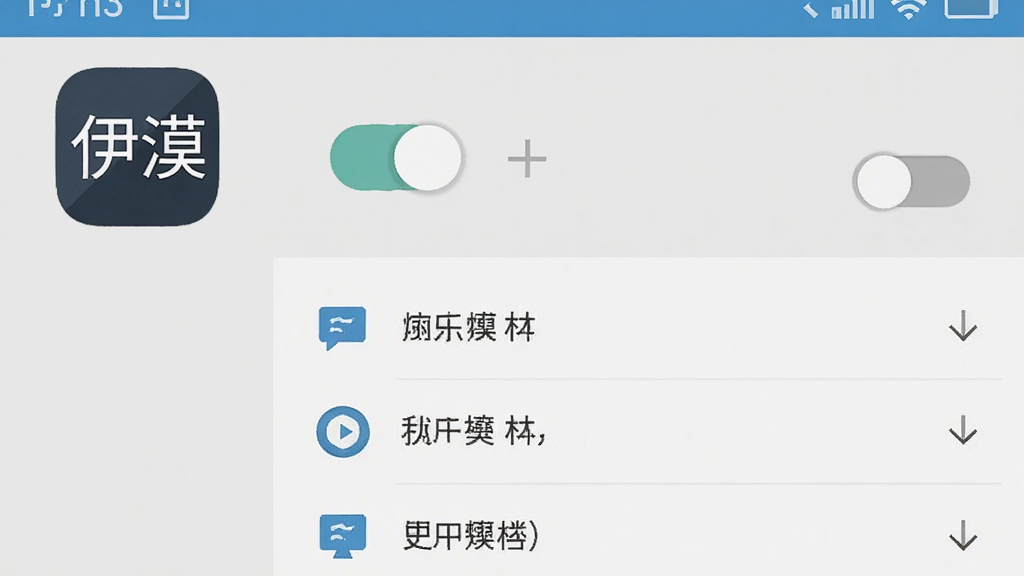Tap the square notification icon in status bar

(171, 8)
